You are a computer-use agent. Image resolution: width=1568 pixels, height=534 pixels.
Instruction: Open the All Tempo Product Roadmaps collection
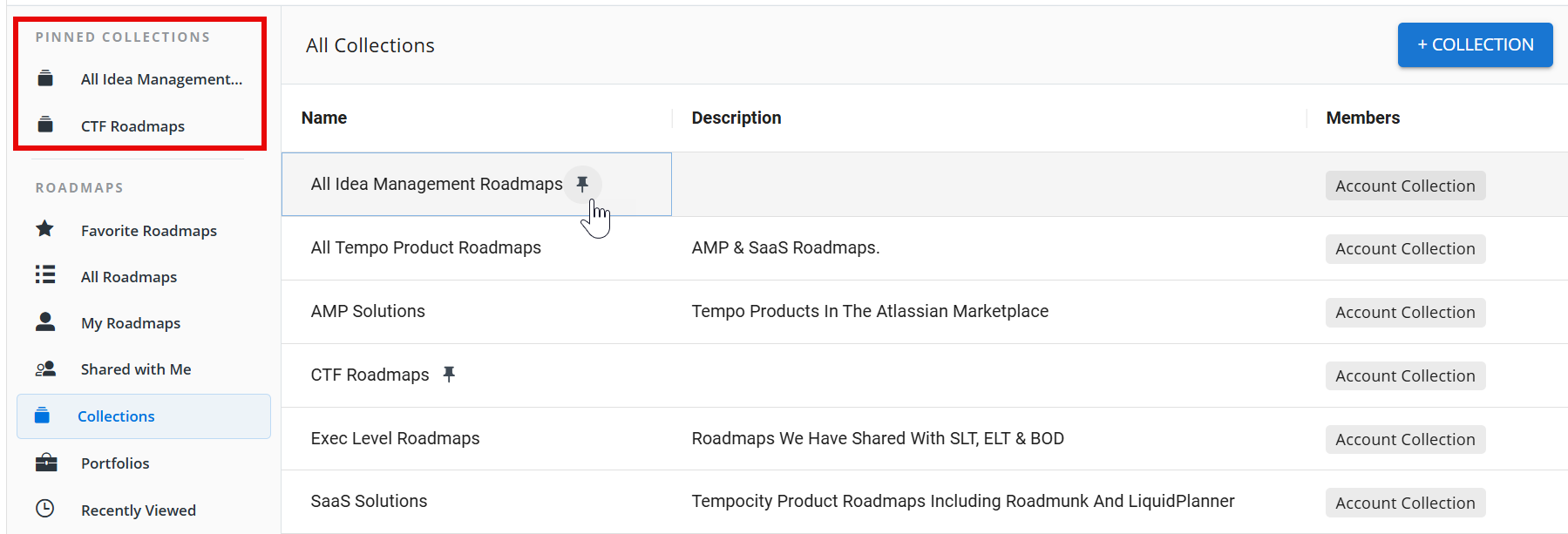[425, 247]
